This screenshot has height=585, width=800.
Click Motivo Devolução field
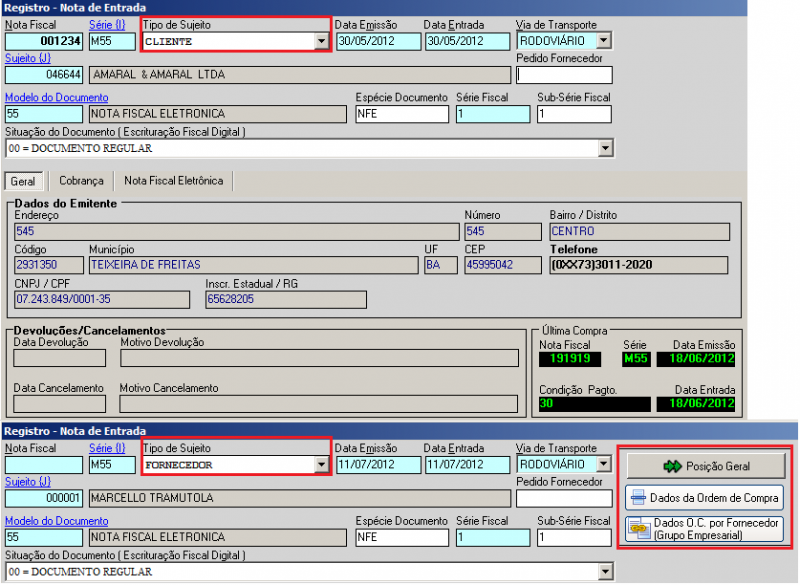tap(319, 358)
